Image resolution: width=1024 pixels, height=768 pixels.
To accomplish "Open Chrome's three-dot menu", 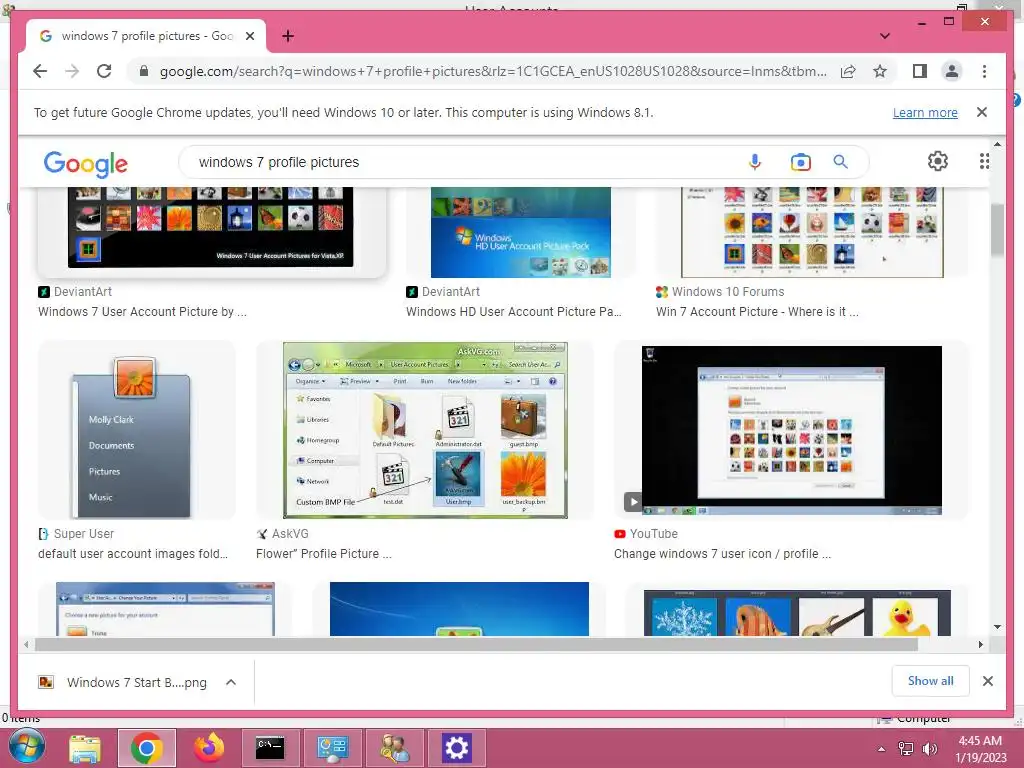I will coord(984,71).
